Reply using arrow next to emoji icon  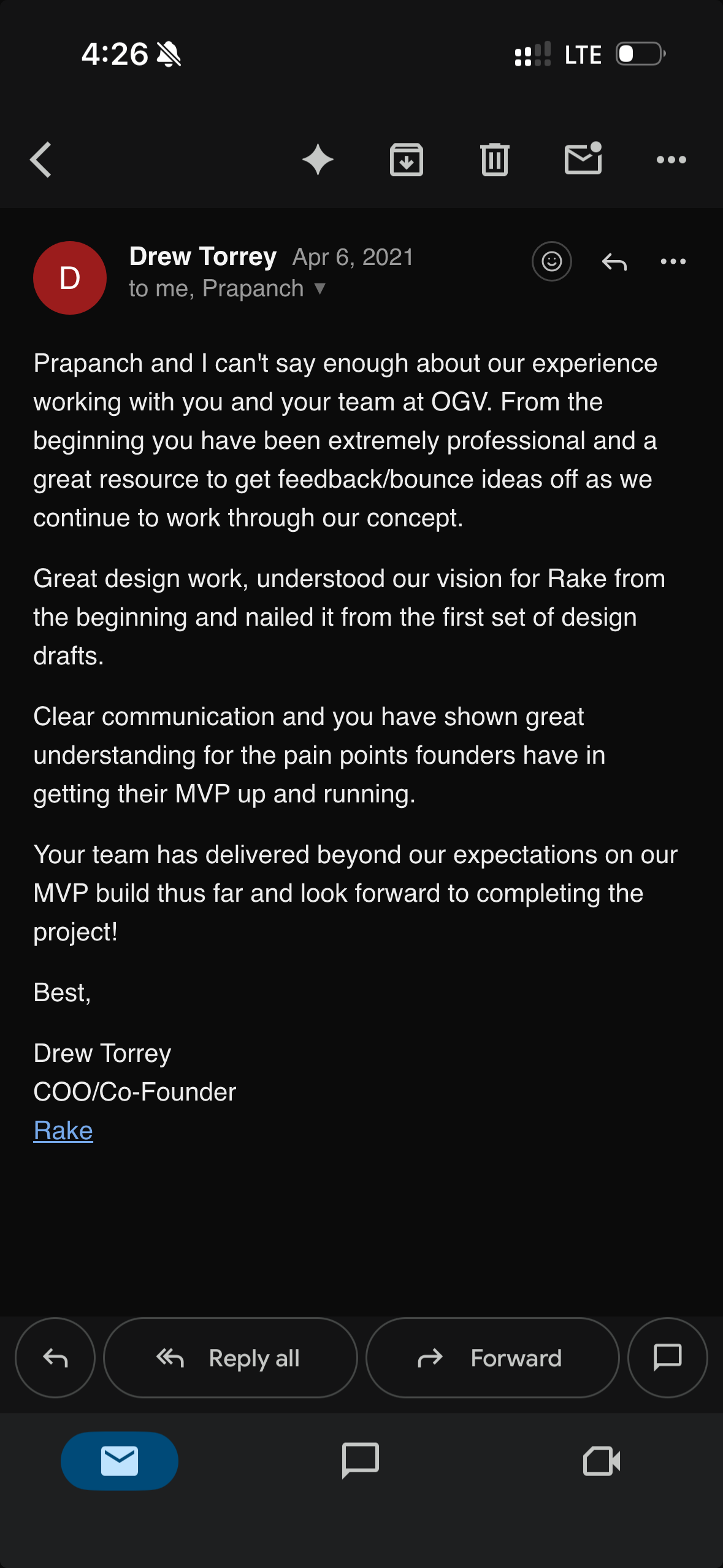pos(614,262)
